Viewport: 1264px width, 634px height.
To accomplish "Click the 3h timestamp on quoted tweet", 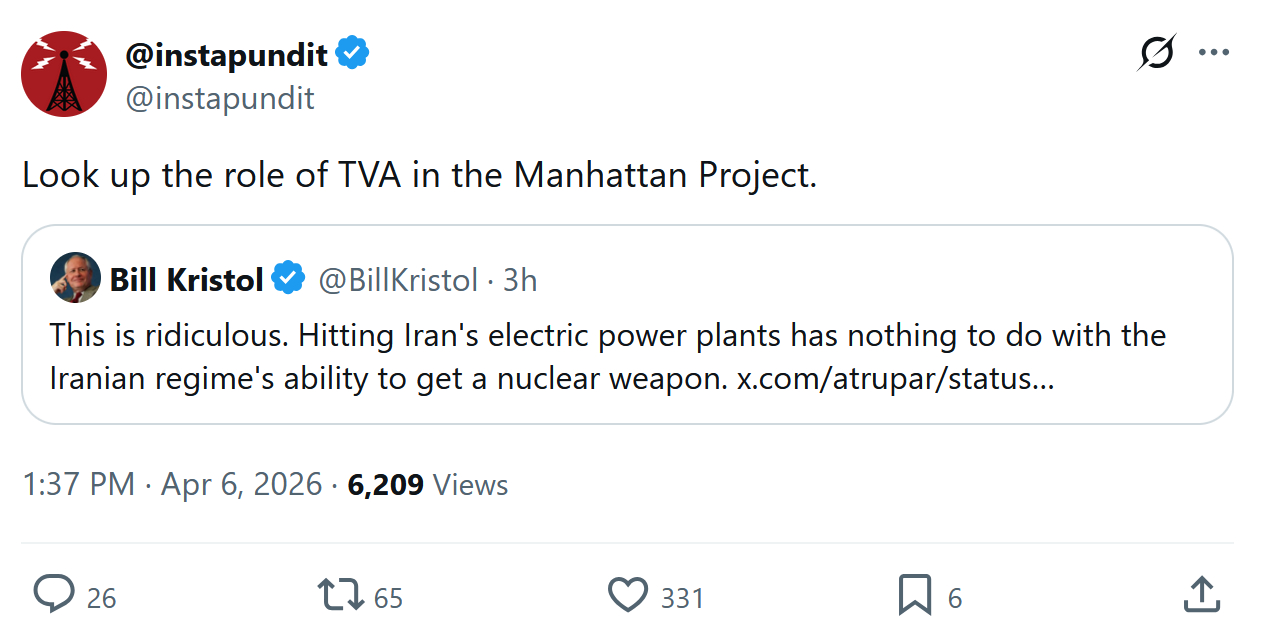I will point(520,281).
